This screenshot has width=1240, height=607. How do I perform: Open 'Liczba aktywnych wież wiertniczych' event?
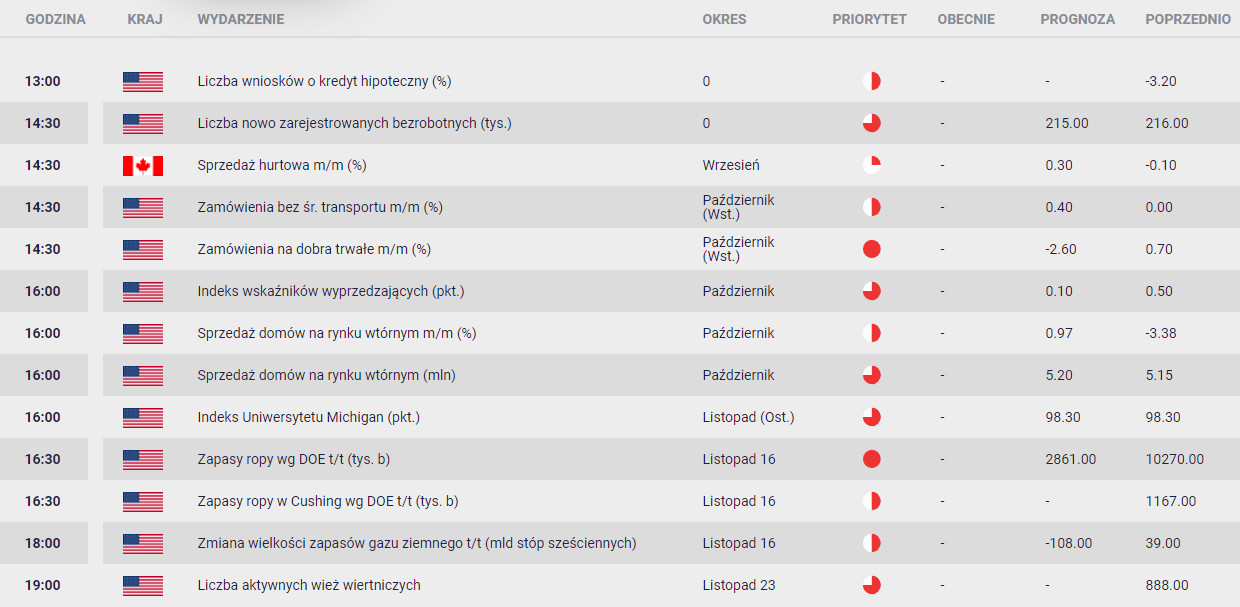(x=309, y=585)
